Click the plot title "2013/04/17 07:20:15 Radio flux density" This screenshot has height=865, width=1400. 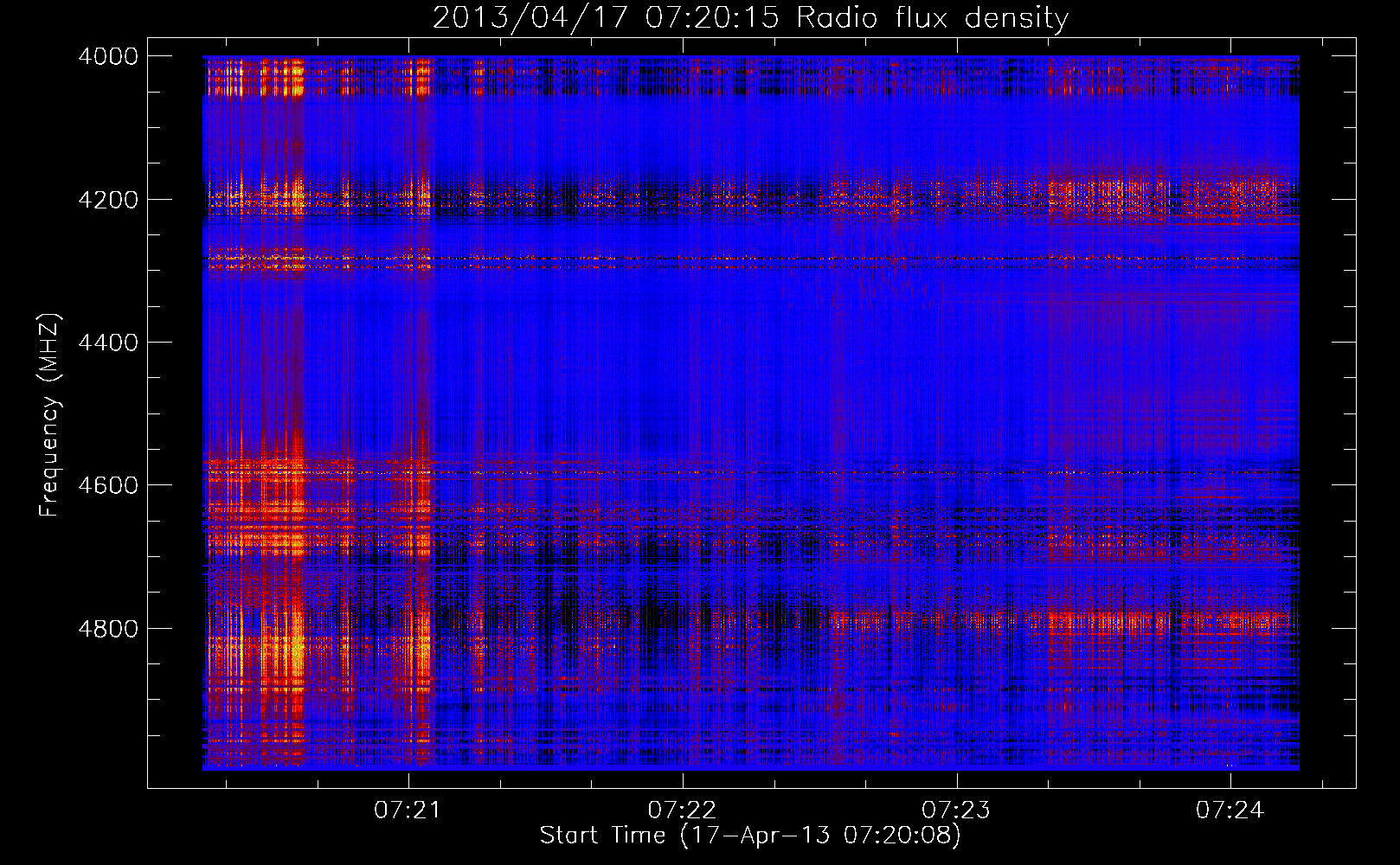[750, 18]
